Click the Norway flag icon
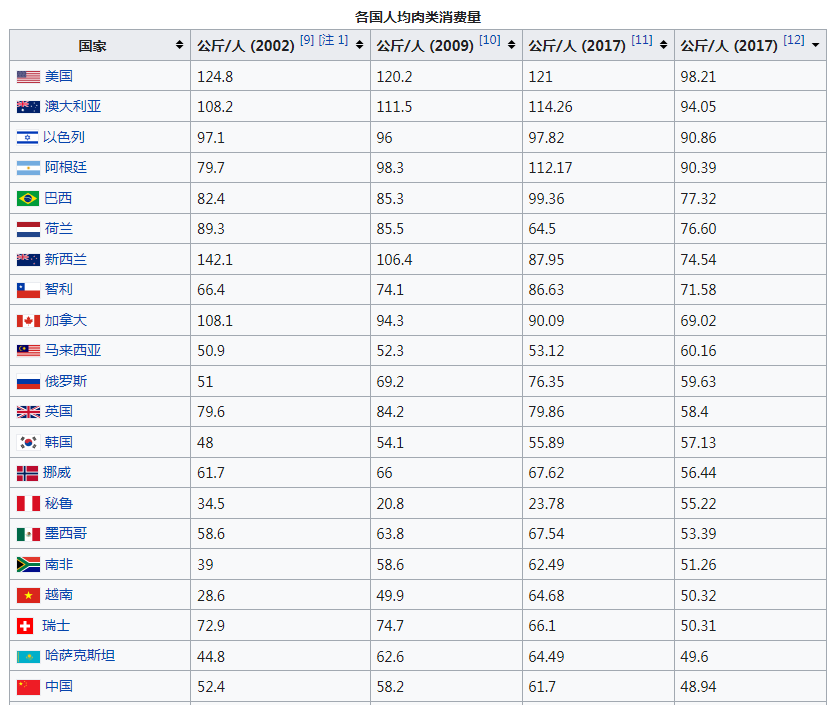The width and height of the screenshot is (835, 705). click(27, 473)
